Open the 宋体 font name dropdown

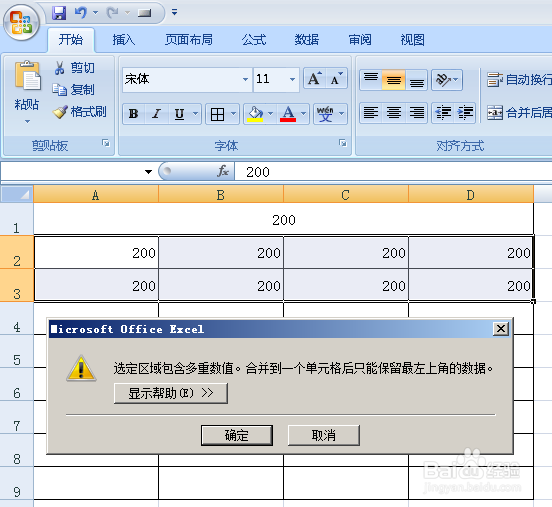click(245, 80)
